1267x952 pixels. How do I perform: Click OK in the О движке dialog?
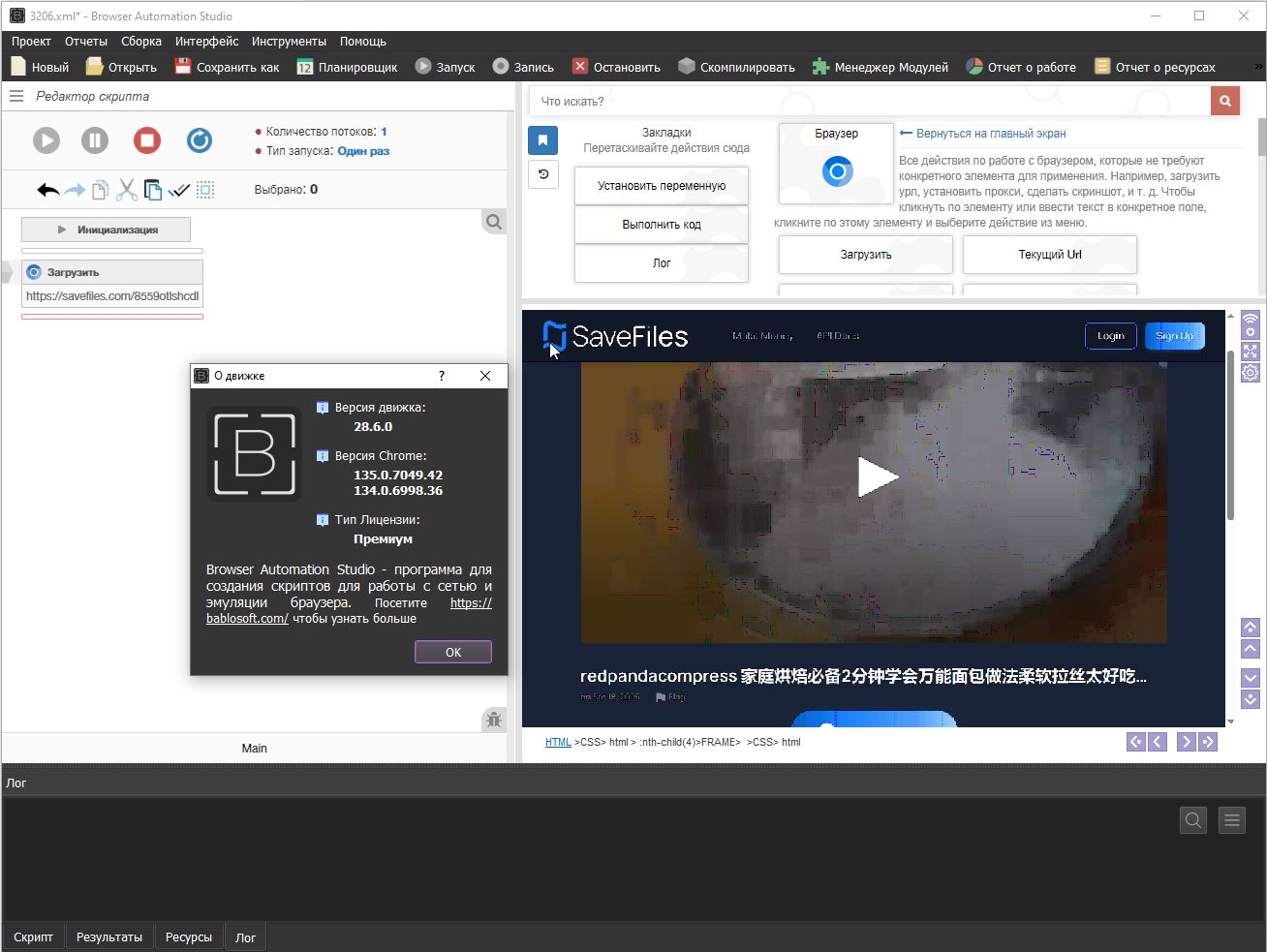click(452, 652)
